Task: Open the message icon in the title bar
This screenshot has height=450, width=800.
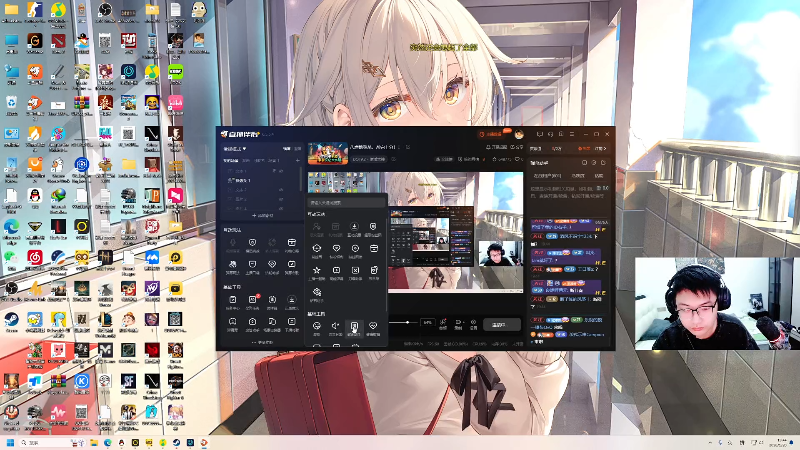Action: tap(539, 134)
